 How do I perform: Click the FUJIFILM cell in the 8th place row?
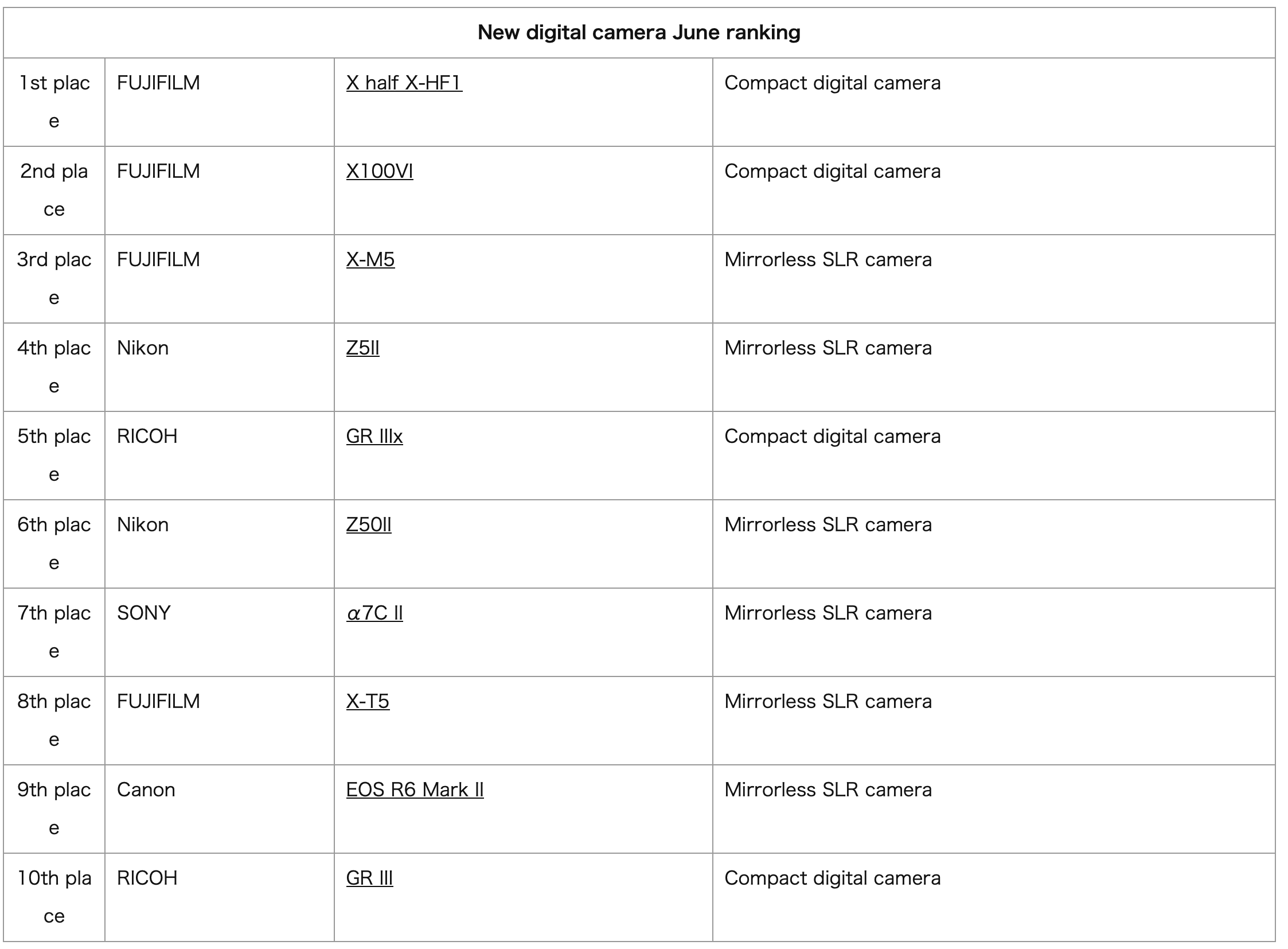(x=158, y=702)
